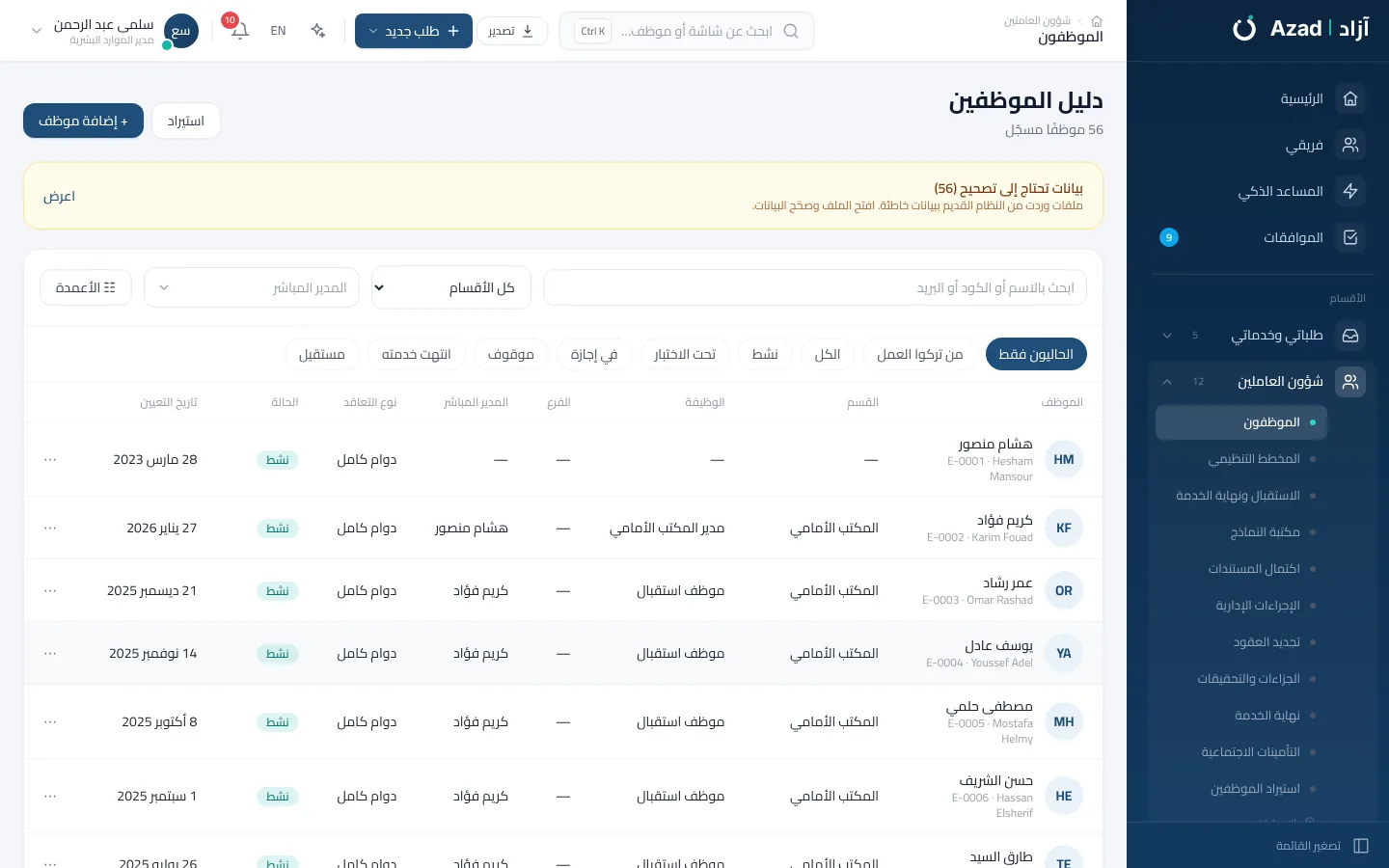Screen dimensions: 1389x868
Task: Click the Azad logo
Action: coord(1300,28)
